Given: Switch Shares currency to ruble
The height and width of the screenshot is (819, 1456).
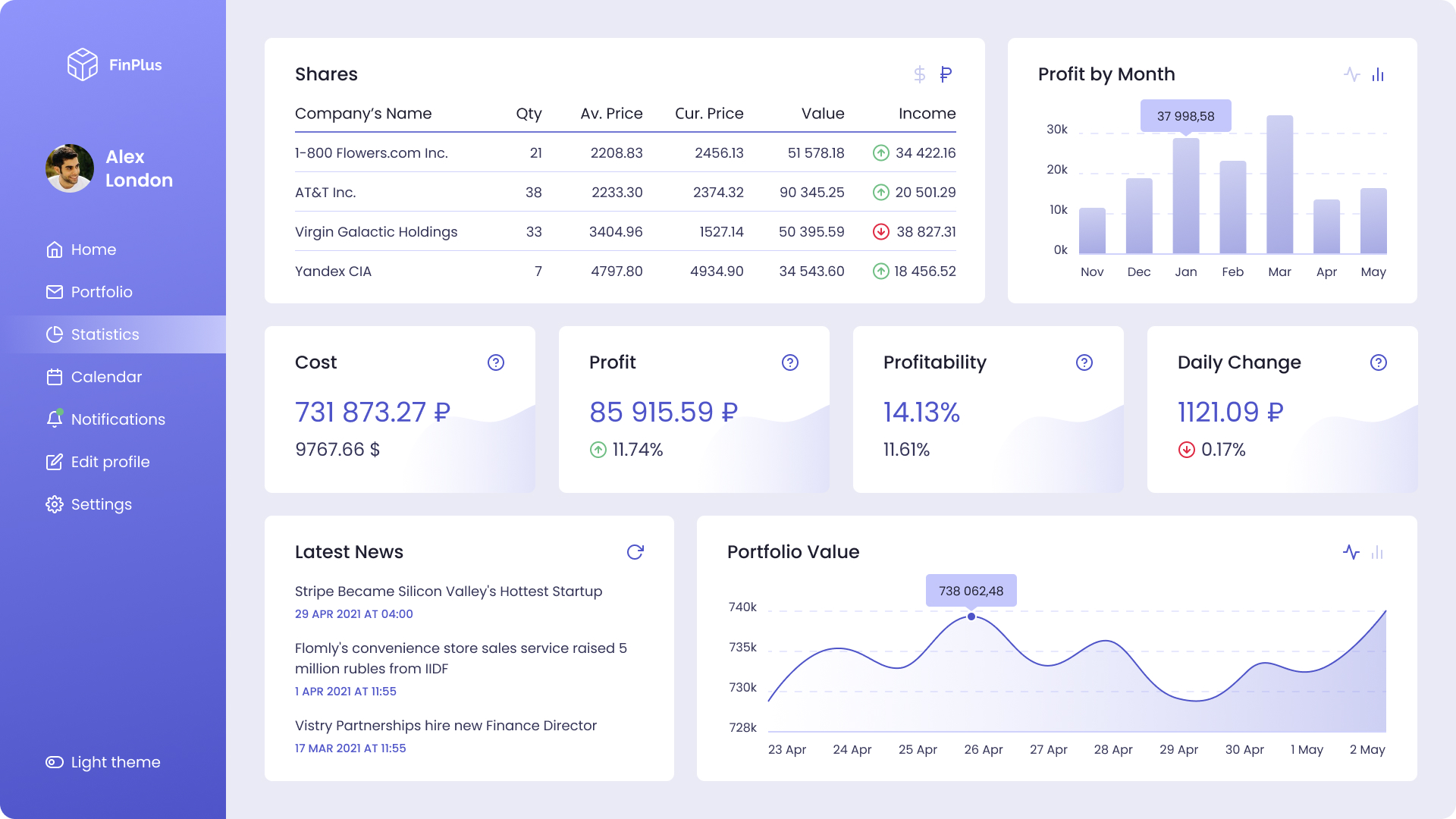Looking at the screenshot, I should pos(946,74).
